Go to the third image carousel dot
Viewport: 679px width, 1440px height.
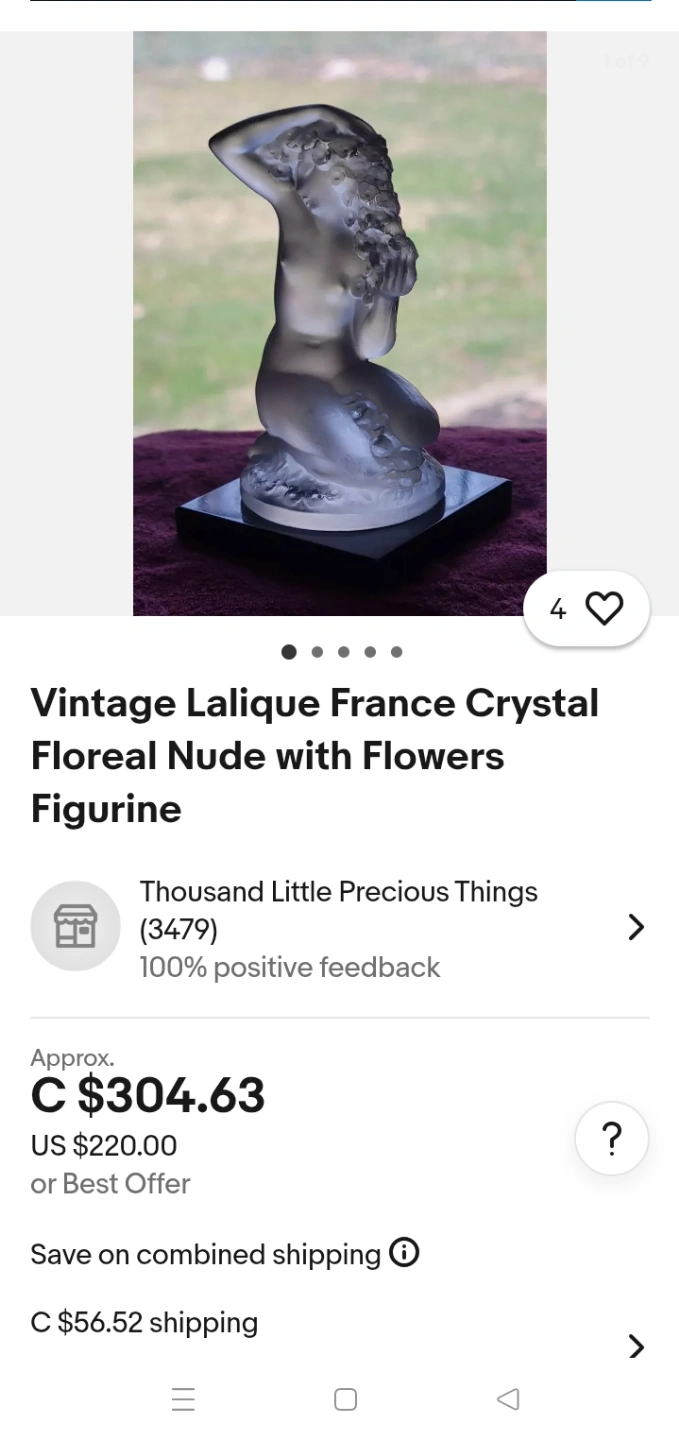(x=344, y=652)
